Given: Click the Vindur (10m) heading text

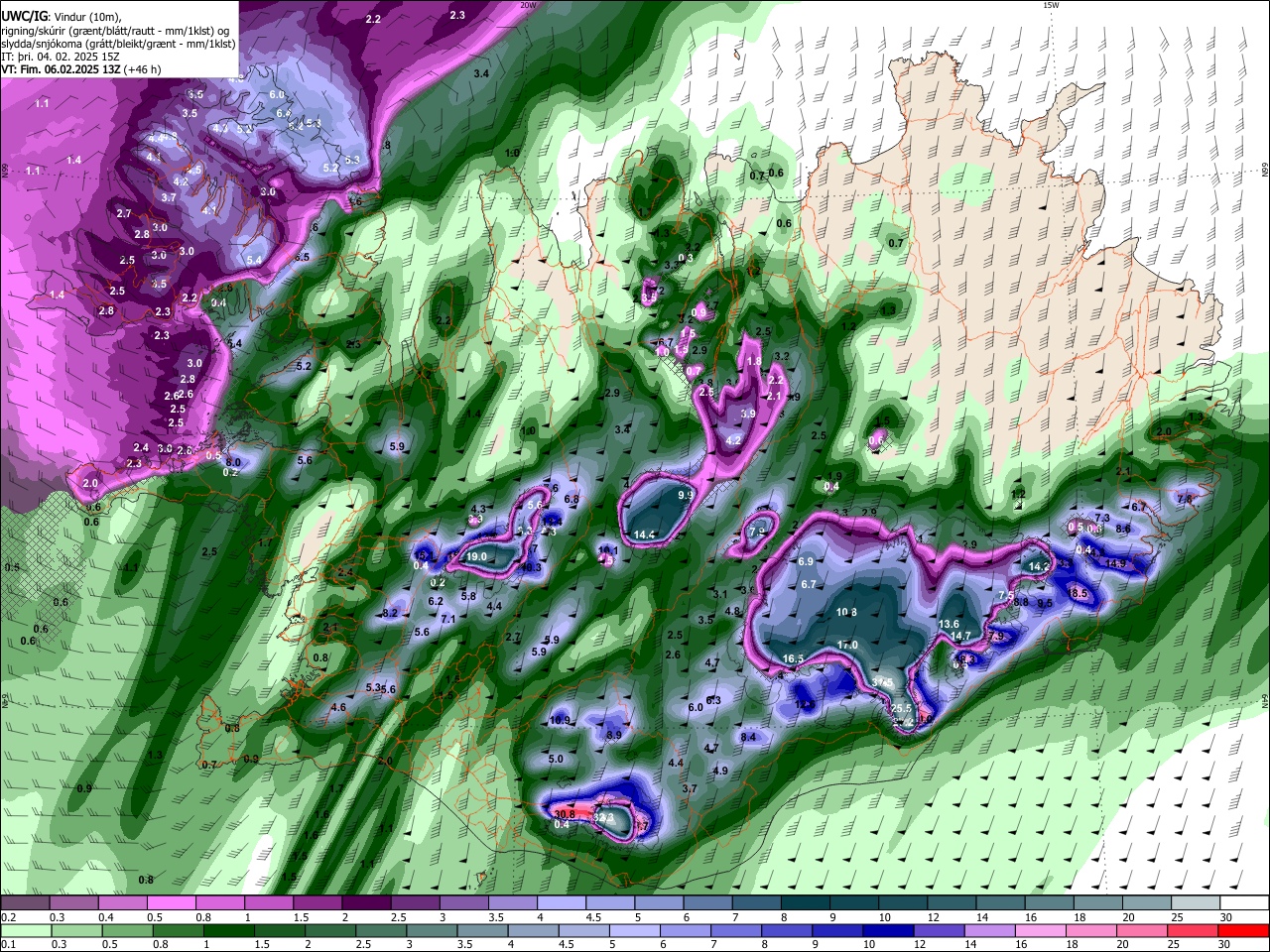Looking at the screenshot, I should 86,15.
